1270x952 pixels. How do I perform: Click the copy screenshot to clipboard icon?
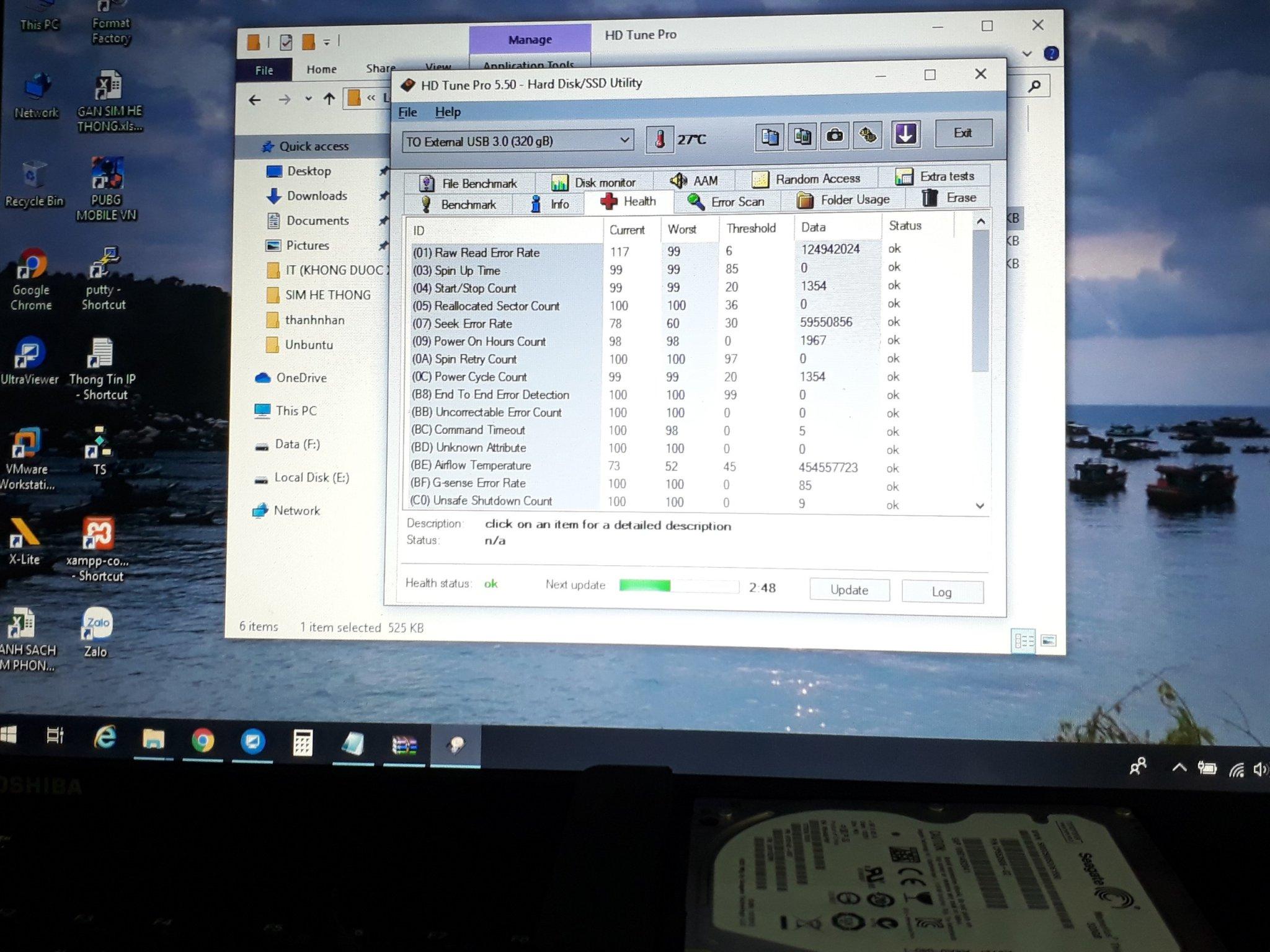[802, 136]
